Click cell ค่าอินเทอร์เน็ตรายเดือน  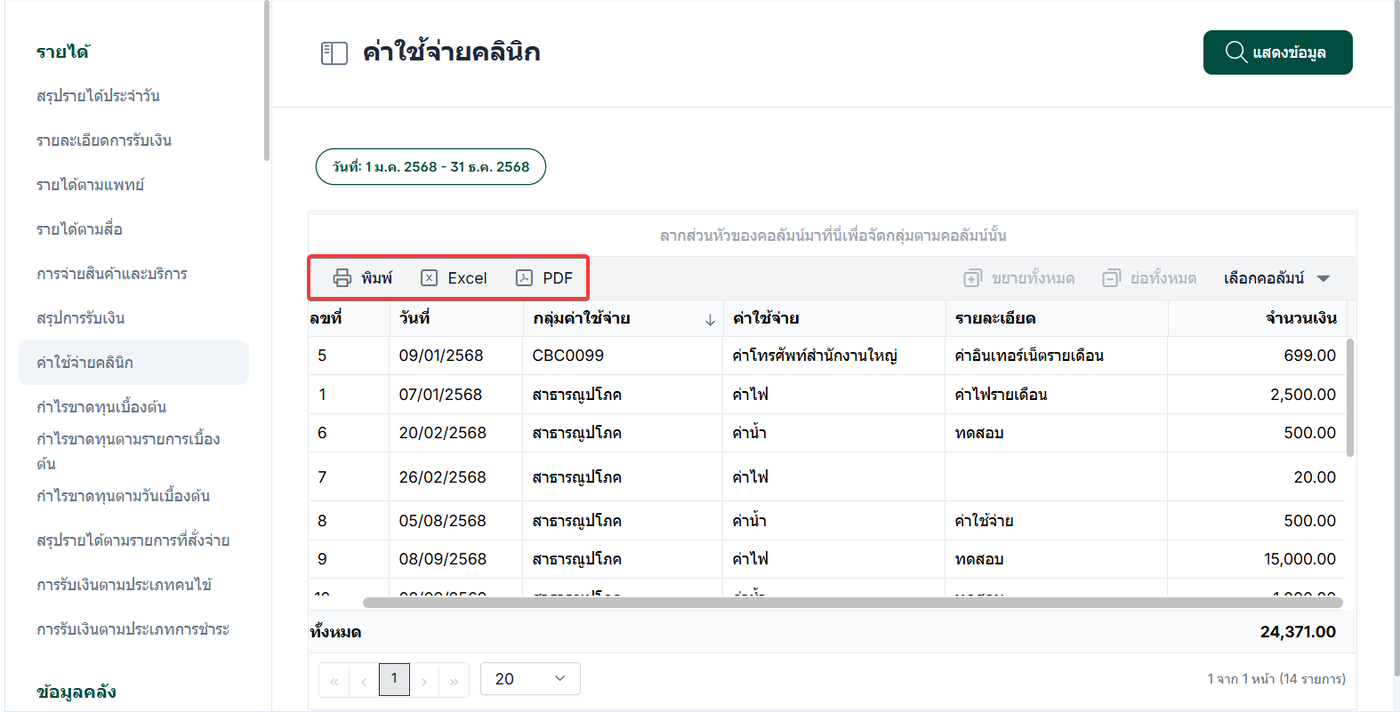pyautogui.click(x=1057, y=355)
